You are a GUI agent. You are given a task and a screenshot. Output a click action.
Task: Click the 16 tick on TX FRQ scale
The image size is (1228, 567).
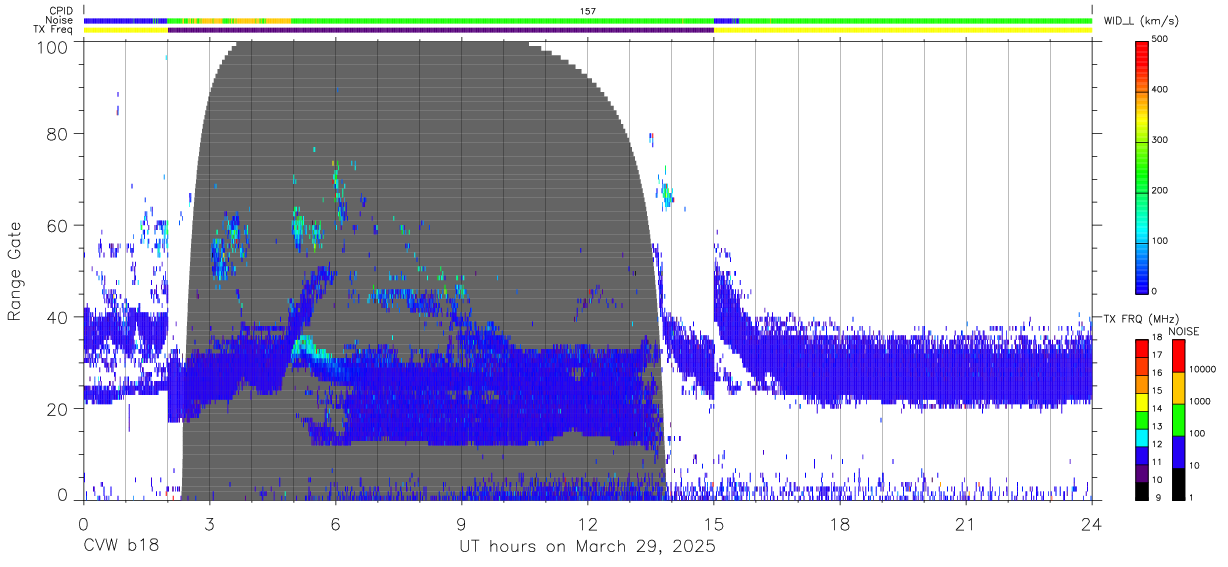pyautogui.click(x=1156, y=372)
